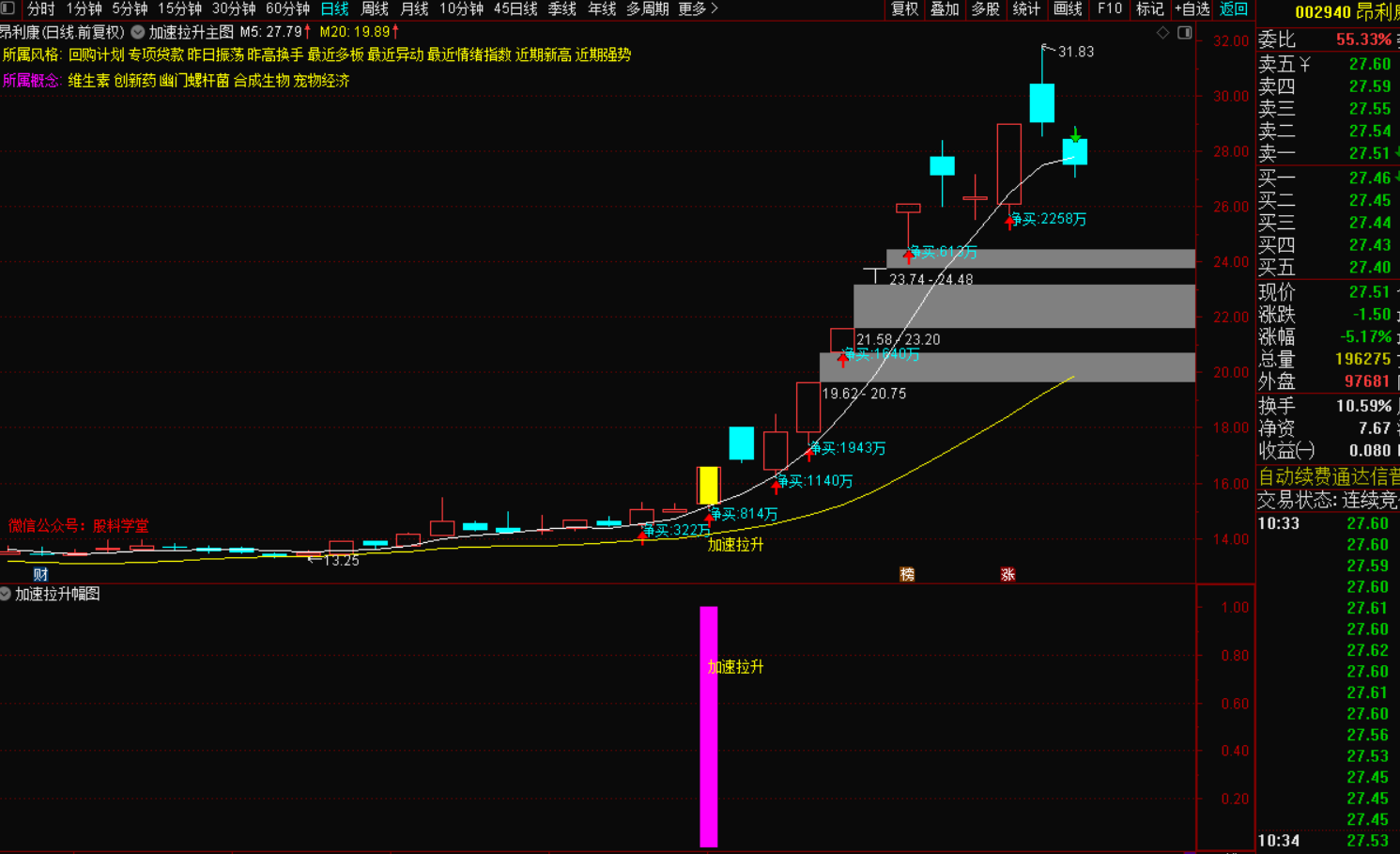Image resolution: width=1400 pixels, height=854 pixels.
Task: Toggle the 叠加 overlay option
Action: tap(945, 8)
